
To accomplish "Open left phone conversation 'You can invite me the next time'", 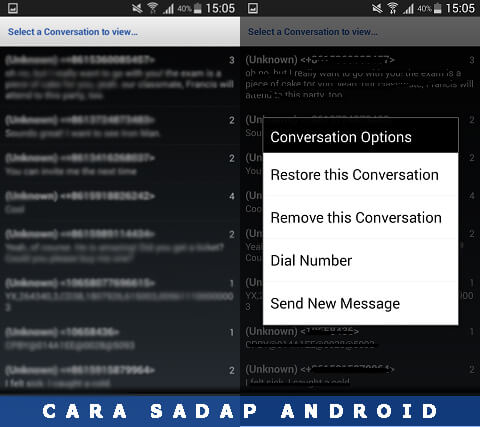I will 120,164.
